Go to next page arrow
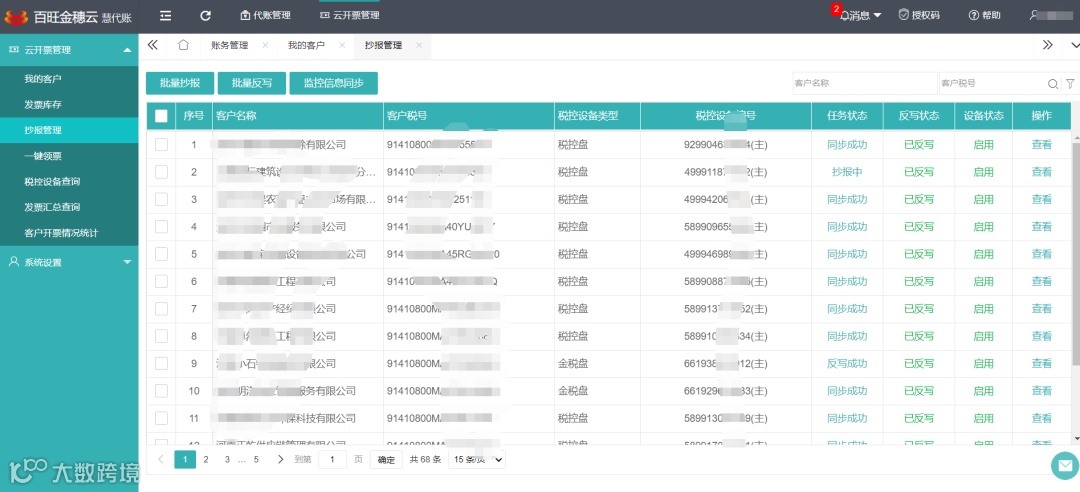The height and width of the screenshot is (492, 1080). coord(280,459)
